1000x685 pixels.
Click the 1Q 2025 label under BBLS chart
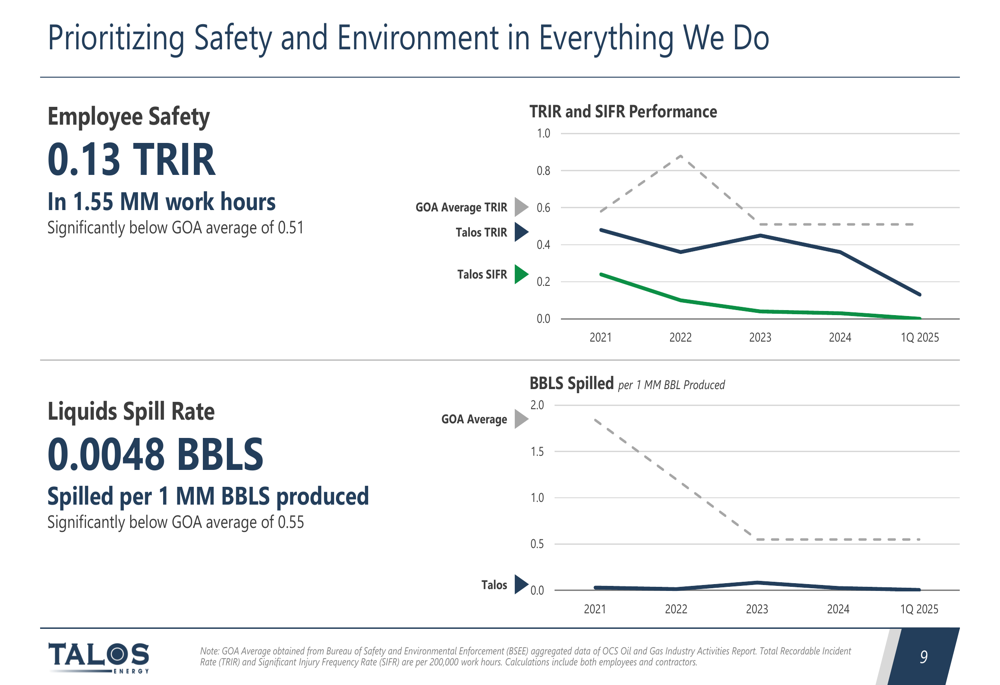[919, 609]
